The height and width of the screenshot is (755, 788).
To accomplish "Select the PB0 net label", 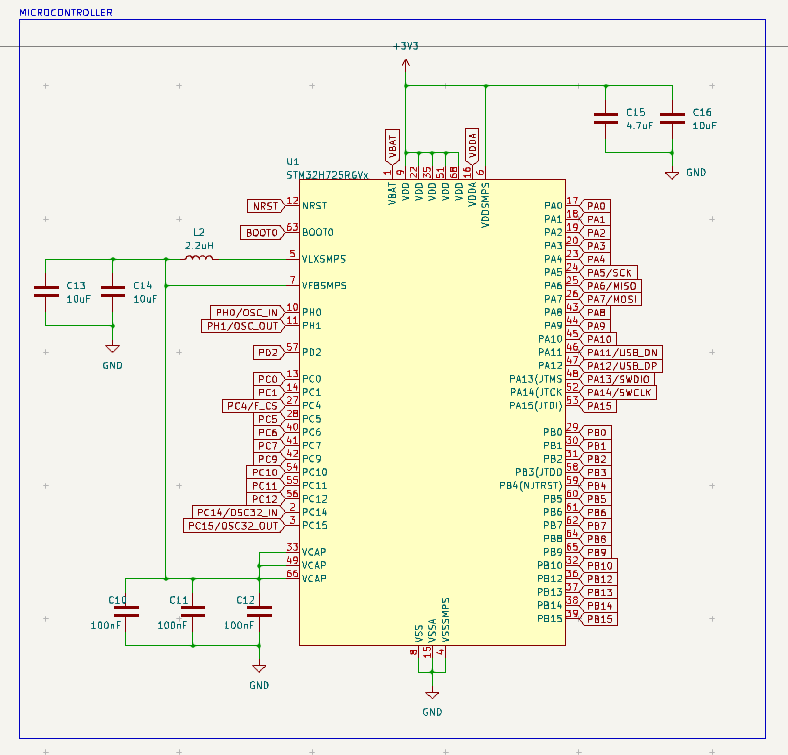I will click(596, 433).
